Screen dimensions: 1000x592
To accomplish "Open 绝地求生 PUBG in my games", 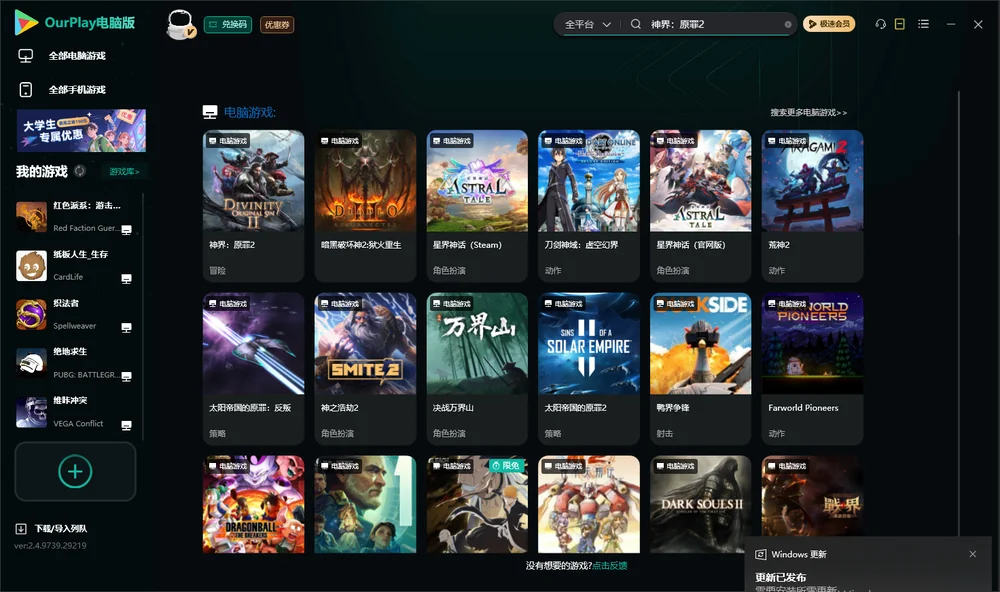I will (x=75, y=364).
